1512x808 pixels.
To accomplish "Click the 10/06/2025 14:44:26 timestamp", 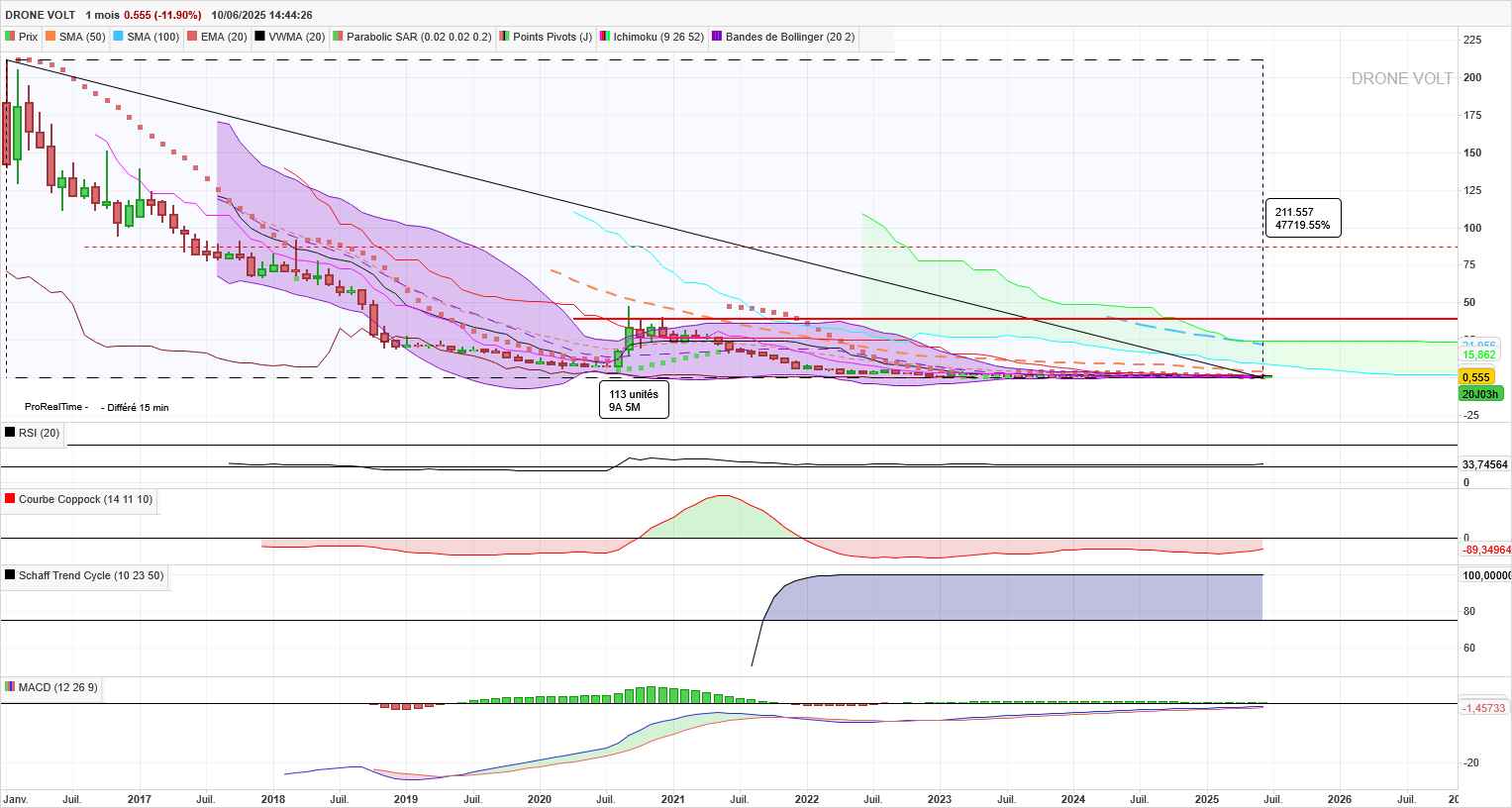I will pyautogui.click(x=261, y=15).
